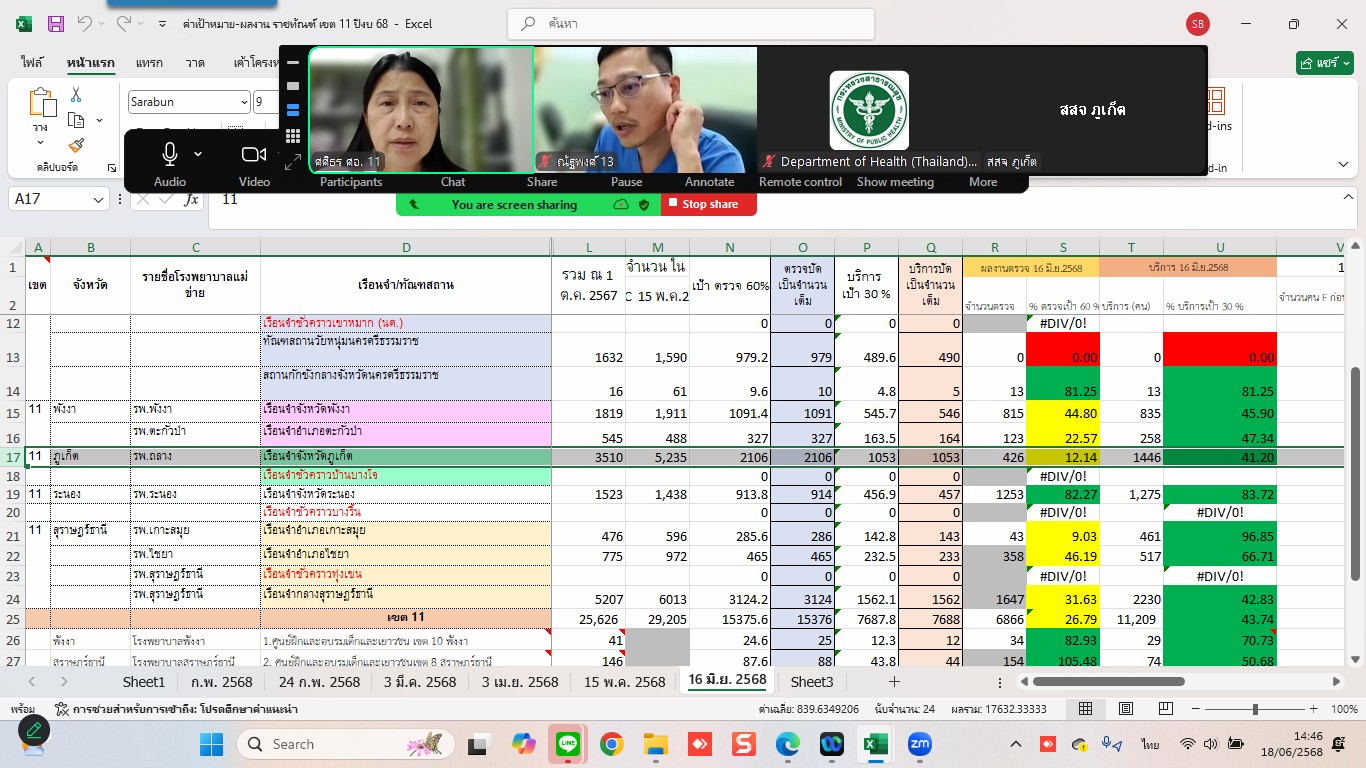The height and width of the screenshot is (768, 1366).
Task: Open the Zoom app icon in the taskbar
Action: [x=919, y=744]
